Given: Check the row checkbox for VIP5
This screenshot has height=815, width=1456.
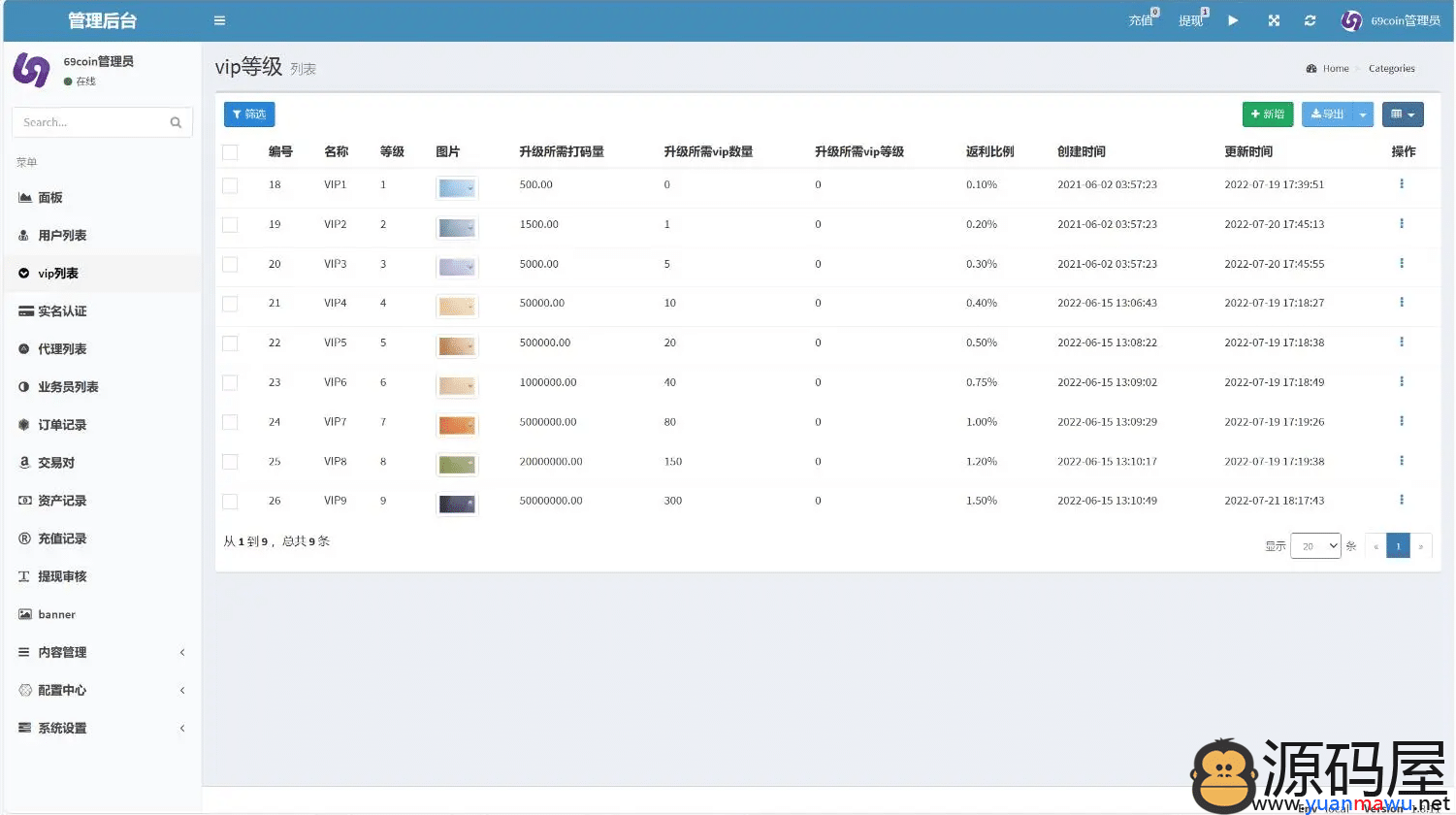Looking at the screenshot, I should 230,343.
